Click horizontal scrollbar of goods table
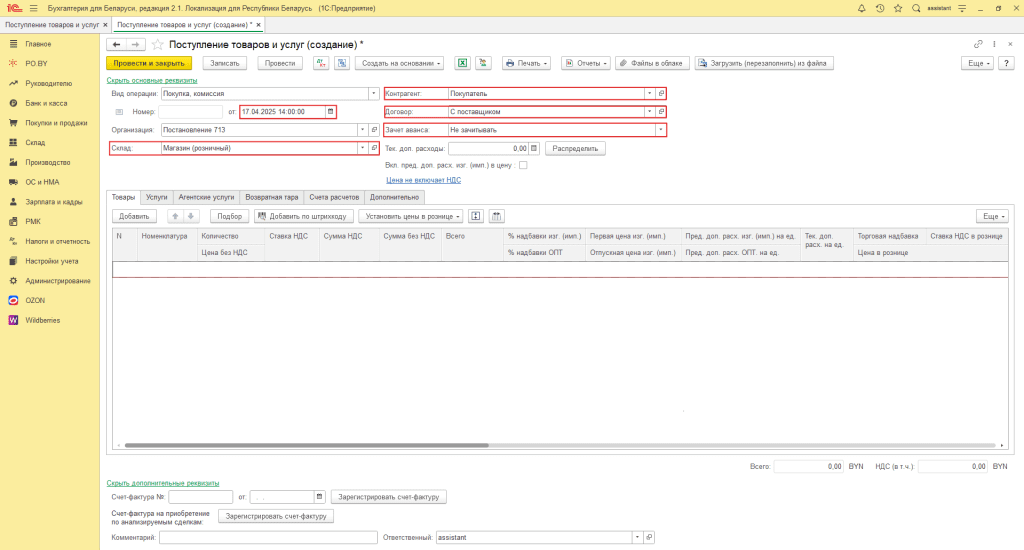The image size is (1024, 550). (x=560, y=445)
